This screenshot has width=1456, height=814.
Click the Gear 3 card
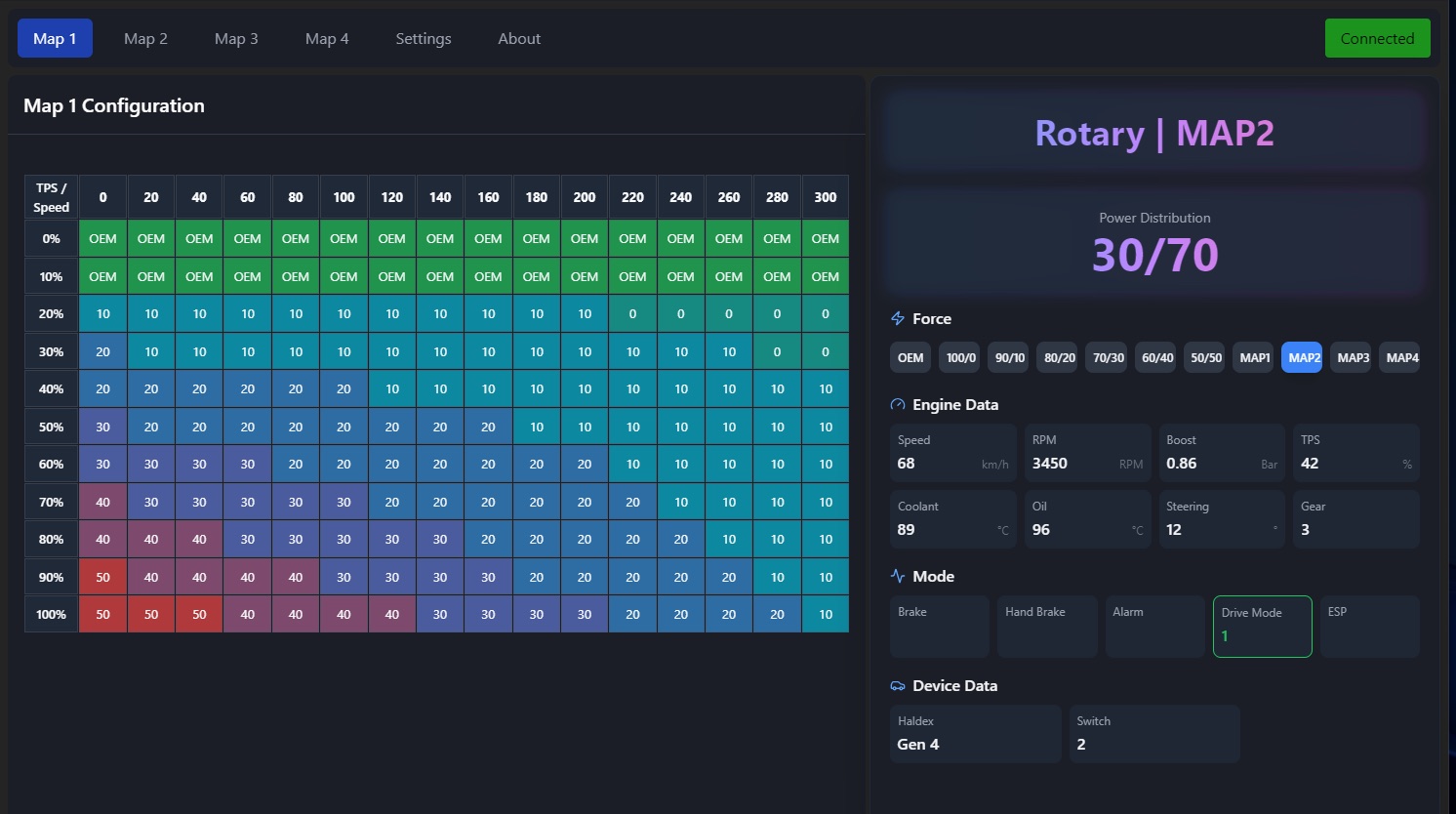(x=1356, y=519)
